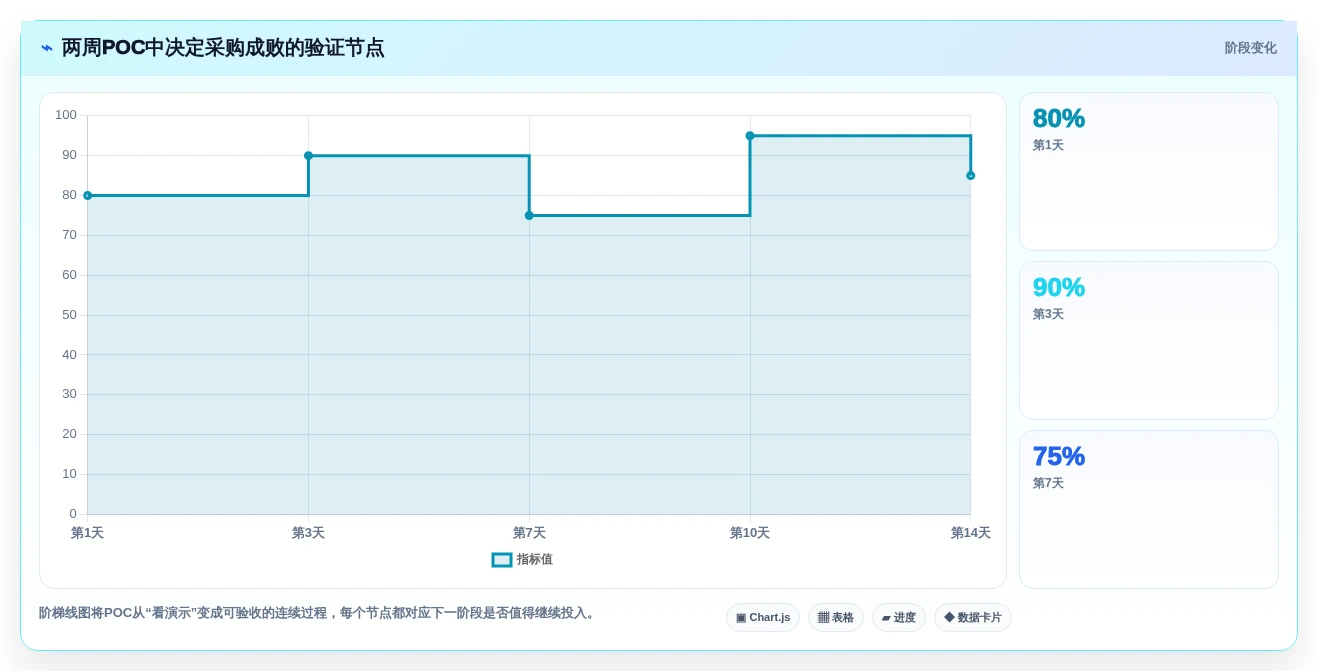Click the data point at 第10天
This screenshot has height=671, width=1318.
pyautogui.click(x=750, y=136)
